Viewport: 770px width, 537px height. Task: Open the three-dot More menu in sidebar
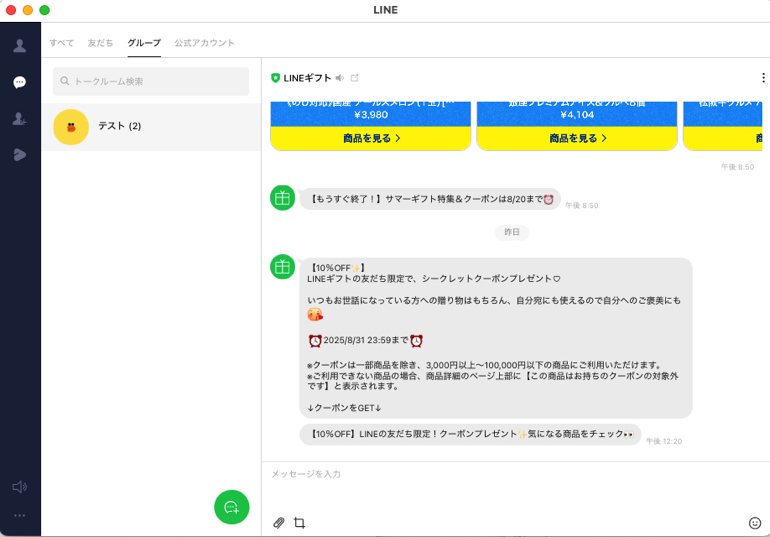click(x=19, y=515)
